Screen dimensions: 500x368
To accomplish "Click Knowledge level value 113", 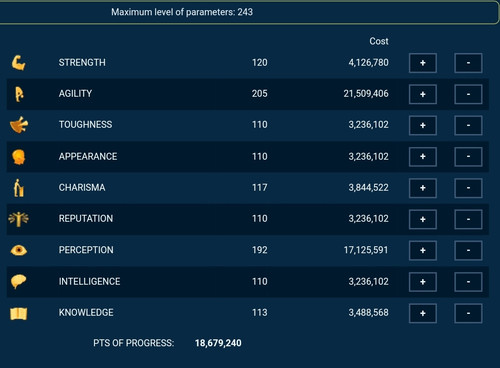I will (260, 312).
